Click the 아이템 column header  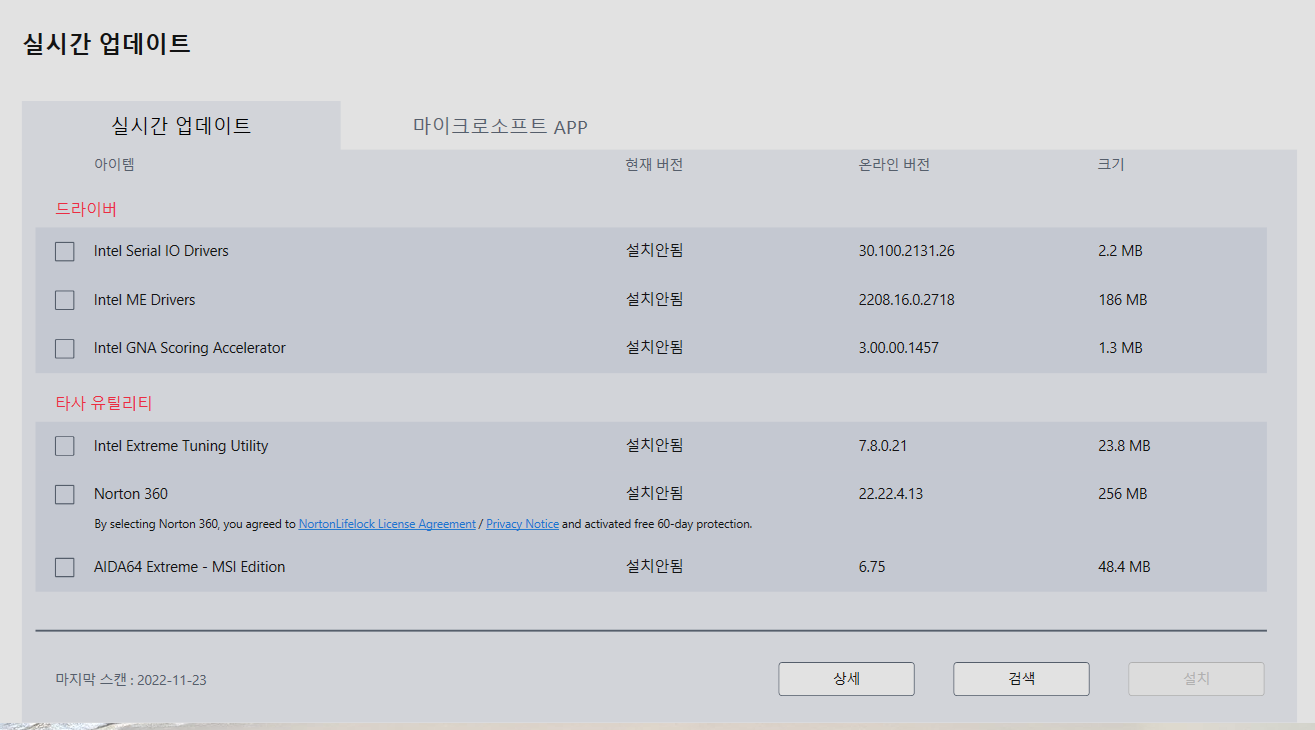[114, 165]
